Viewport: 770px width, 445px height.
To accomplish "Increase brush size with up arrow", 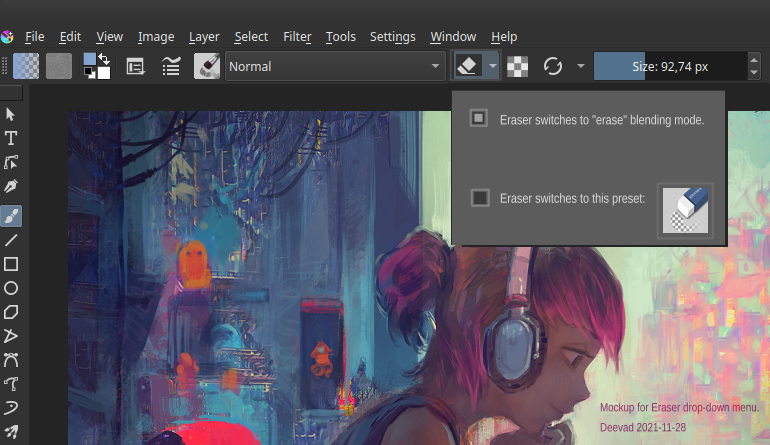I will coord(754,60).
